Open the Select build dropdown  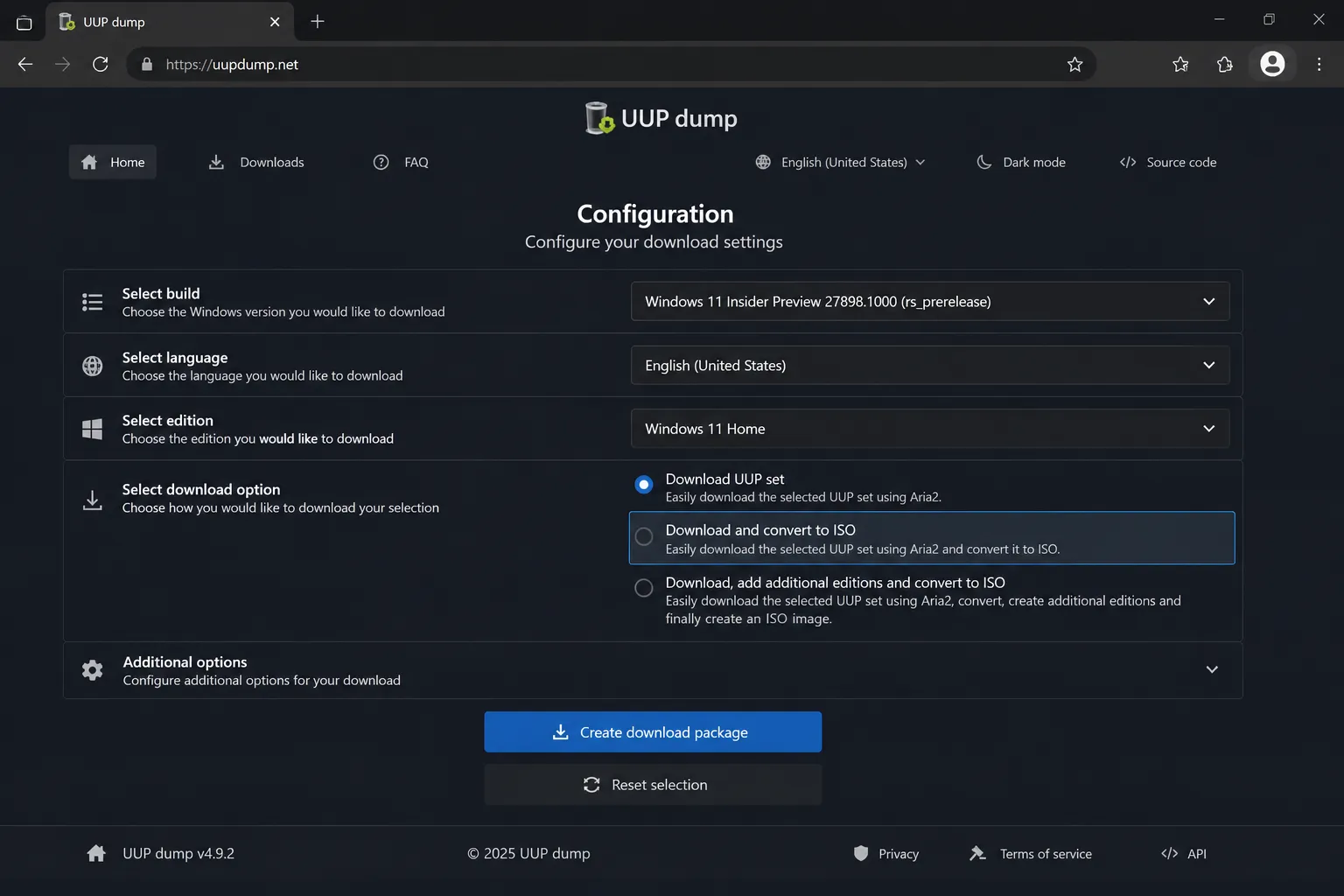(x=930, y=301)
